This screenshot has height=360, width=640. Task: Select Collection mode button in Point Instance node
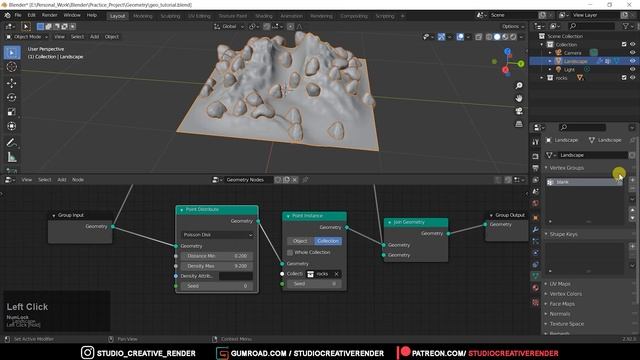click(x=328, y=241)
